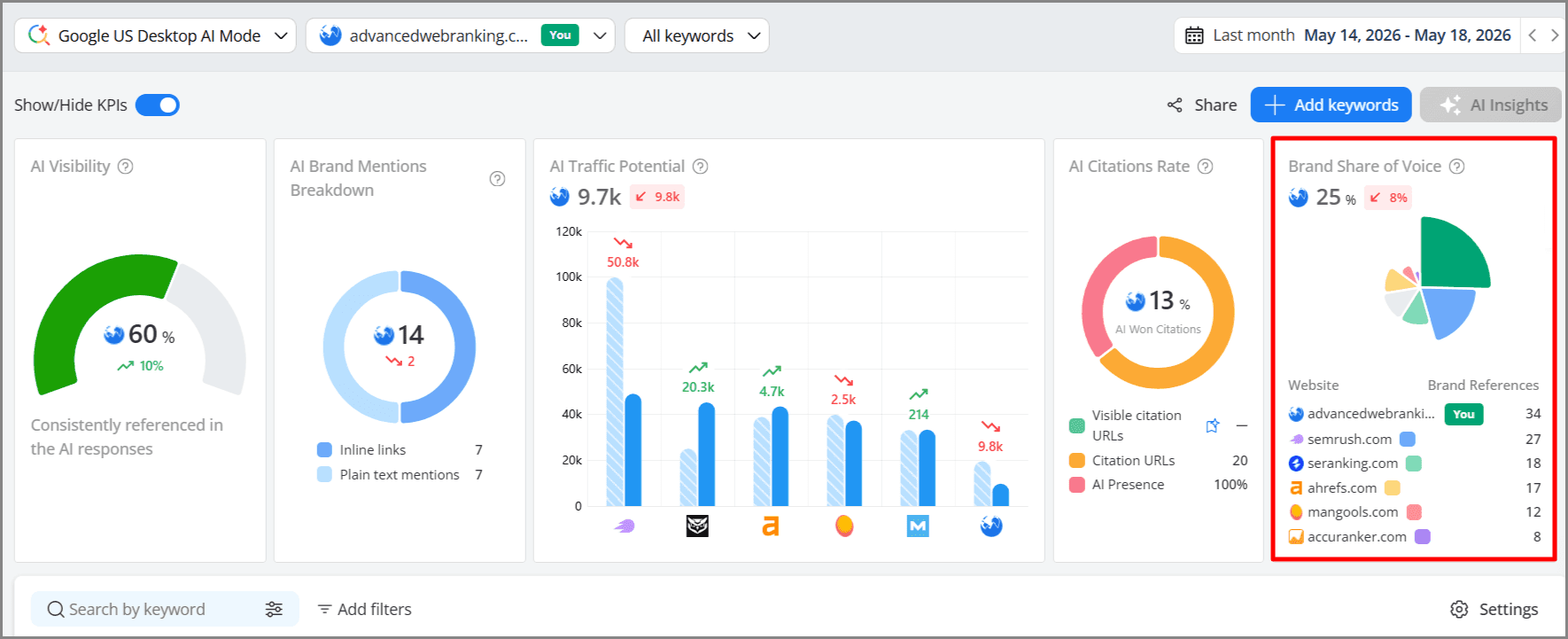Click the pin icon beside Visible citation URLs
1568x639 pixels.
pyautogui.click(x=1213, y=426)
